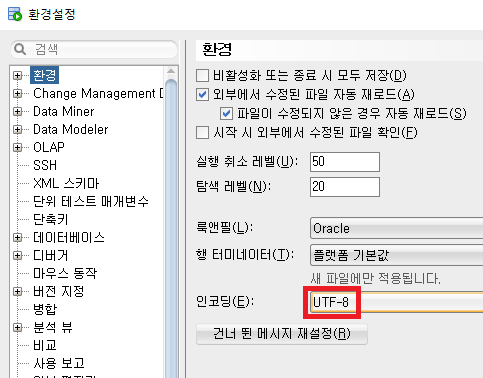Screen dimensions: 483x378
Task: Uncheck 외부에서 수정된 파일 자동 재로드
Action: click(203, 95)
